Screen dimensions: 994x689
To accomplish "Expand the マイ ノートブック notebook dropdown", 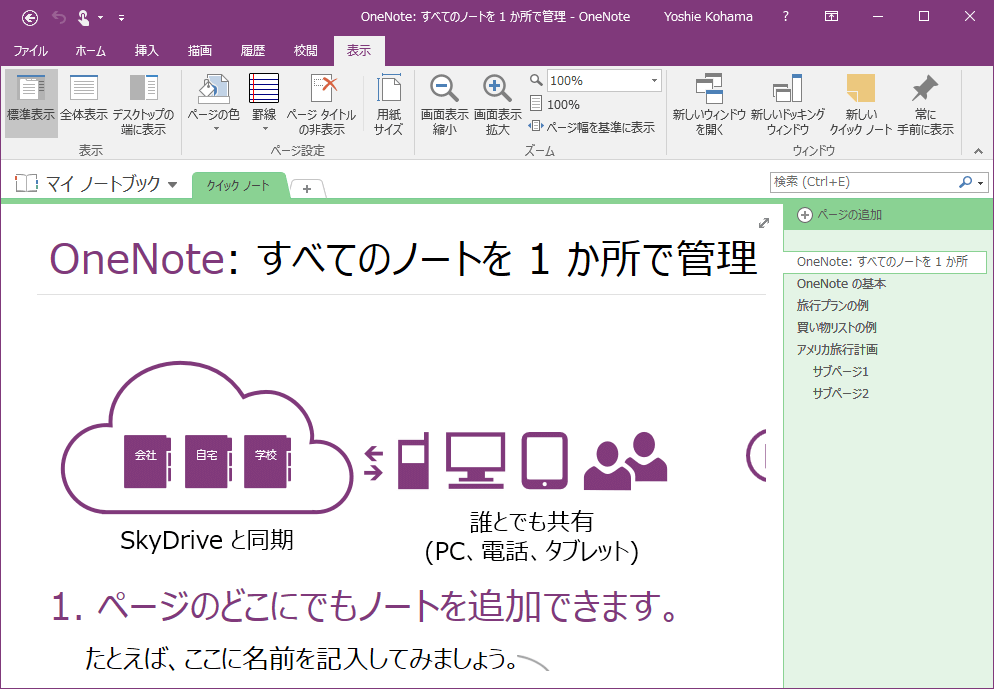I will 173,185.
